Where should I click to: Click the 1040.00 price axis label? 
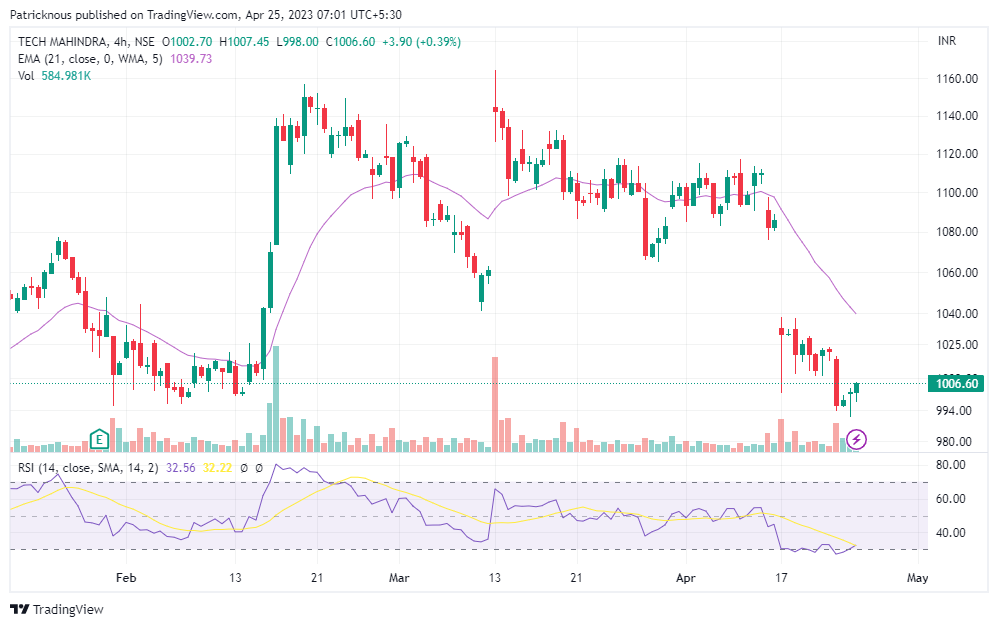coord(957,313)
